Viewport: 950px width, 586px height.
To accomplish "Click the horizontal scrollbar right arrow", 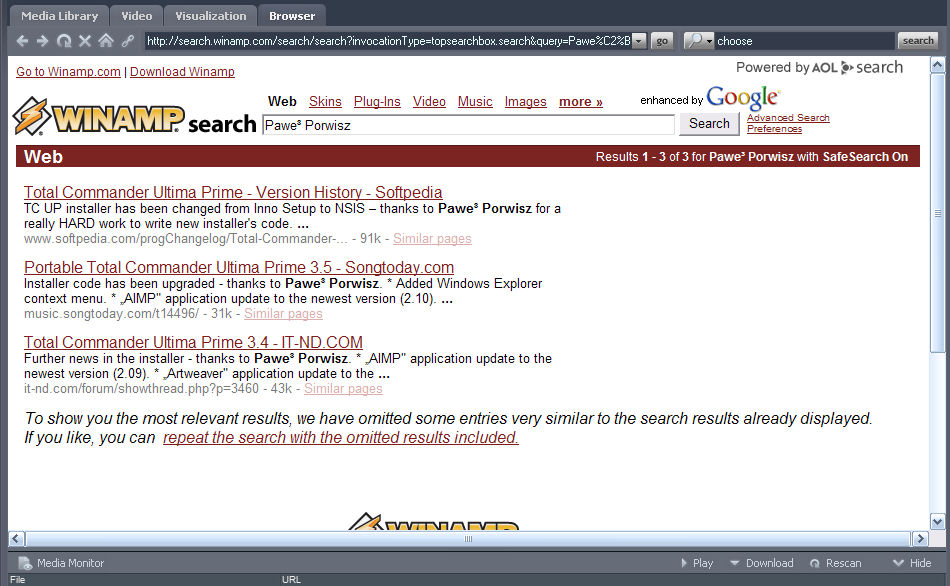I will (920, 539).
